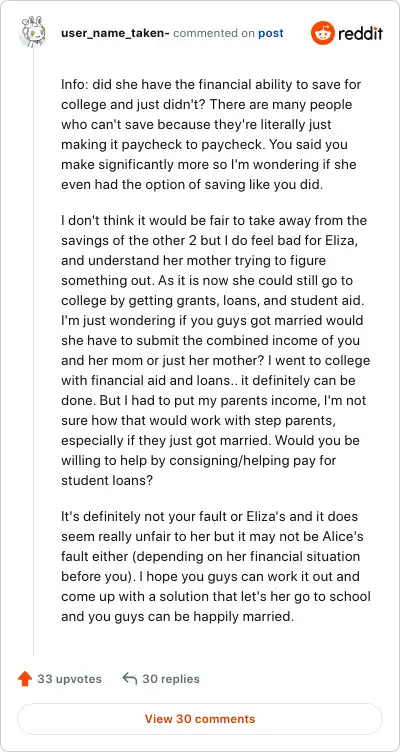Click the reddit wordmark text
Image resolution: width=400 pixels, height=752 pixels.
click(x=361, y=34)
